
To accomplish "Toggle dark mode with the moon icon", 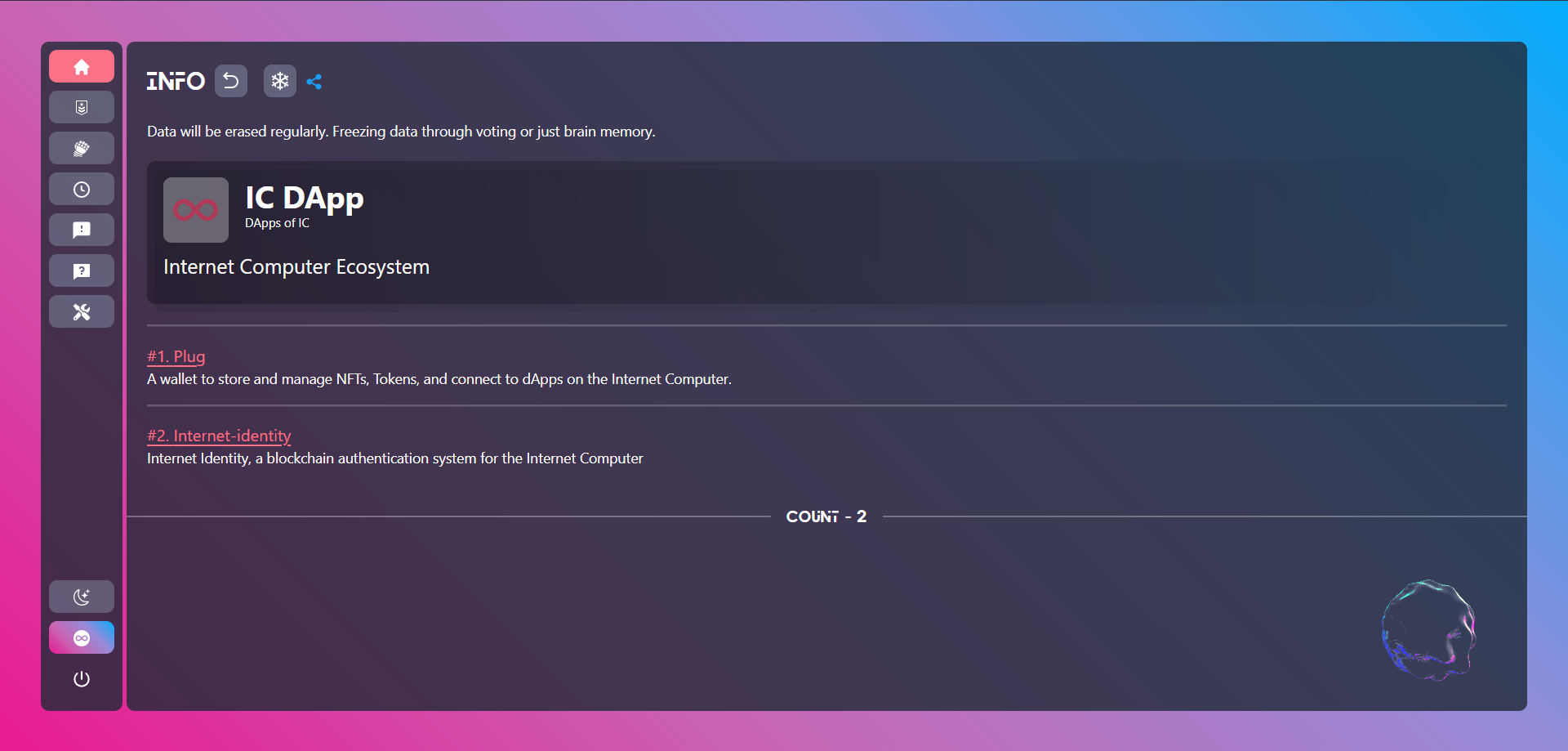I will pyautogui.click(x=82, y=597).
